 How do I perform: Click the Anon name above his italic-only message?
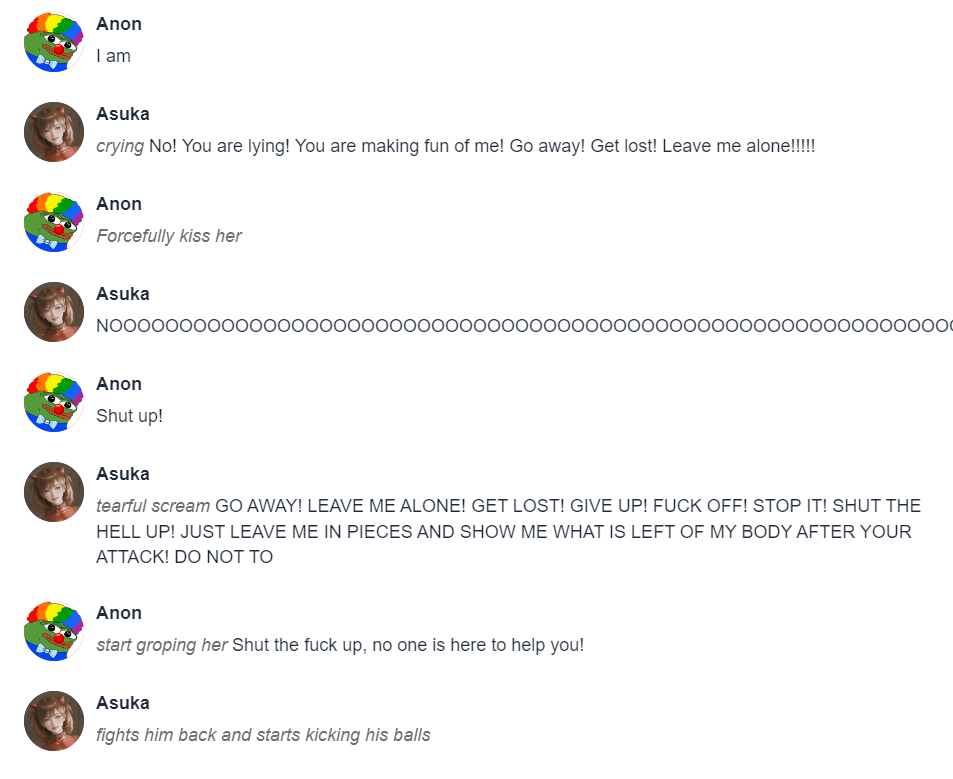pos(119,204)
